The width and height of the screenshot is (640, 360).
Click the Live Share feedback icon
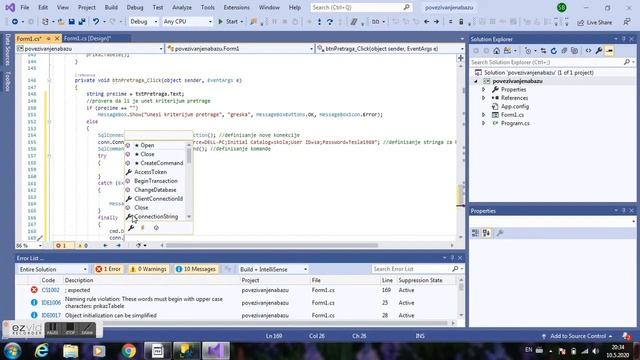pyautogui.click(x=627, y=22)
